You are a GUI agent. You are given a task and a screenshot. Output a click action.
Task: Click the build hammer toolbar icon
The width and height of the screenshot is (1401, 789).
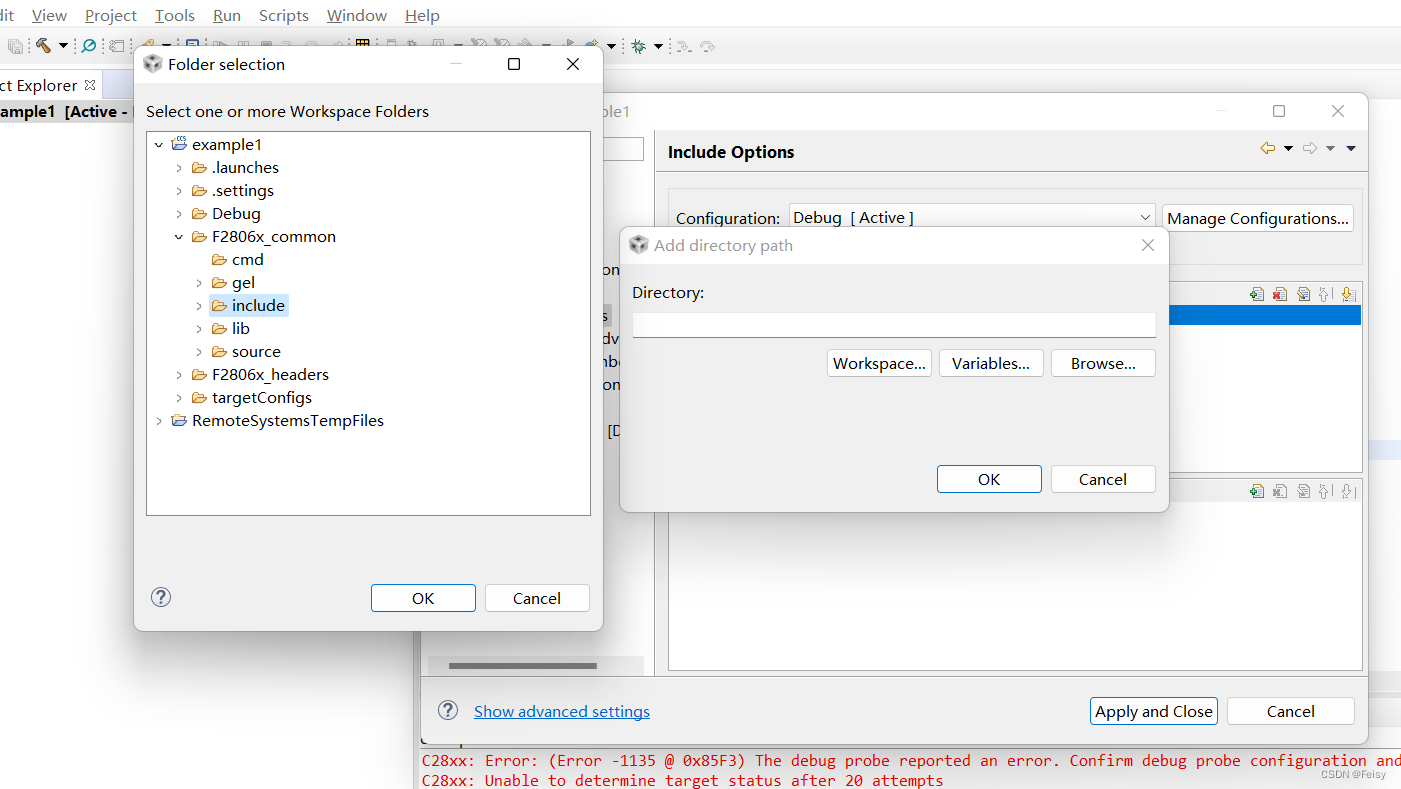coord(43,45)
